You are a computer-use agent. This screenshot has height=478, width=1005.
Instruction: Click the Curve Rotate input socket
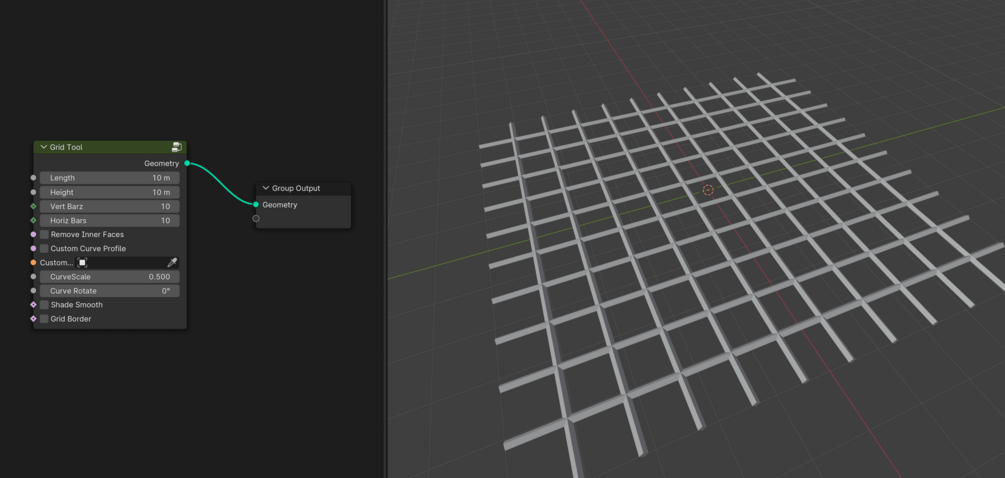(x=33, y=291)
